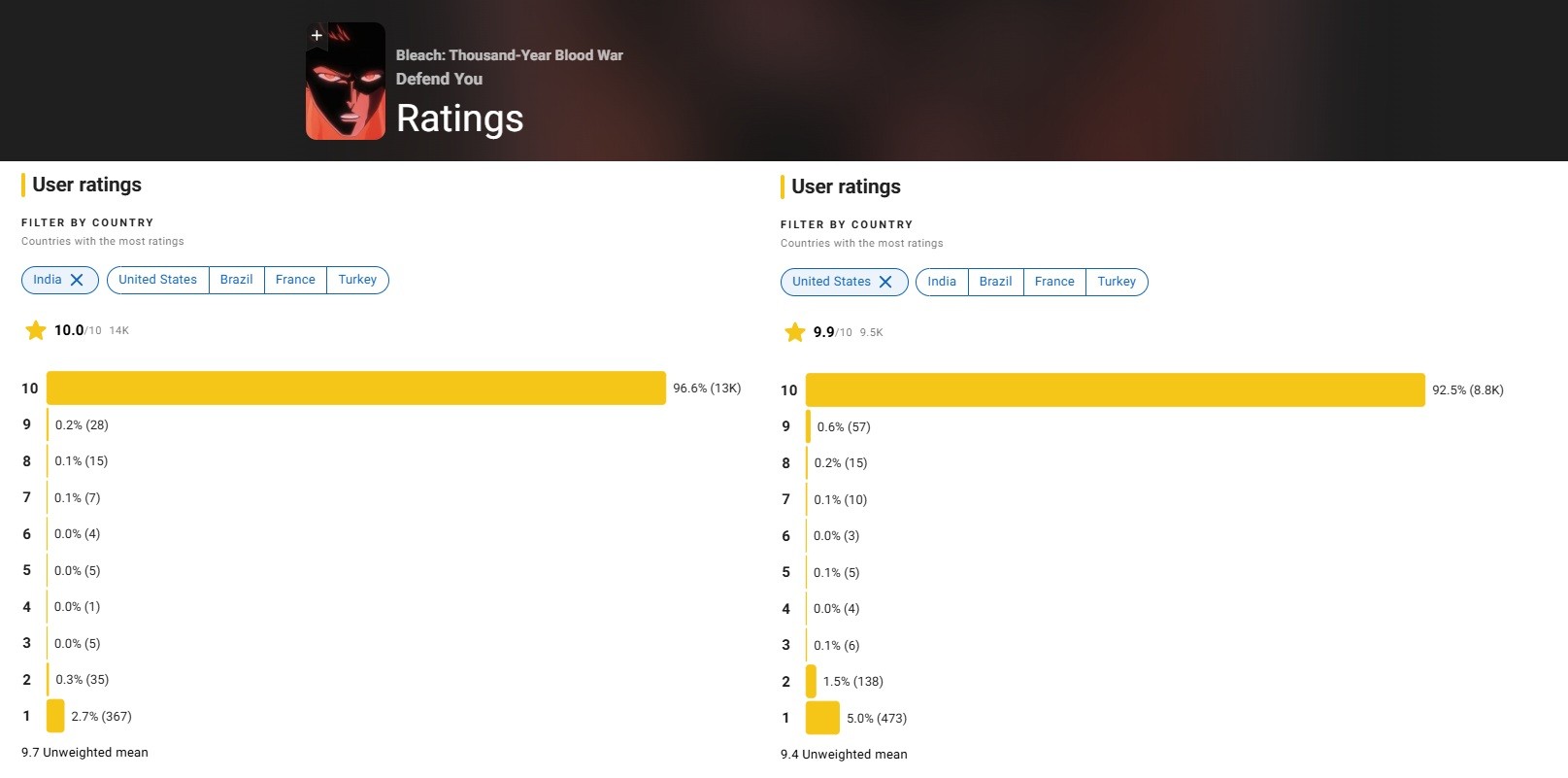1568x778 pixels.
Task: Select the 0.0% (1) value
Action: [78, 607]
